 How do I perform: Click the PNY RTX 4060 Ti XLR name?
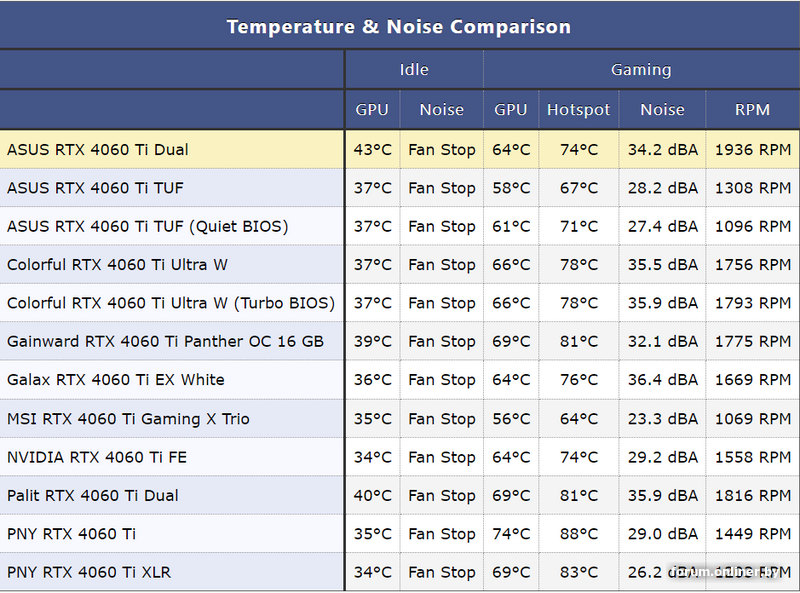pyautogui.click(x=89, y=573)
